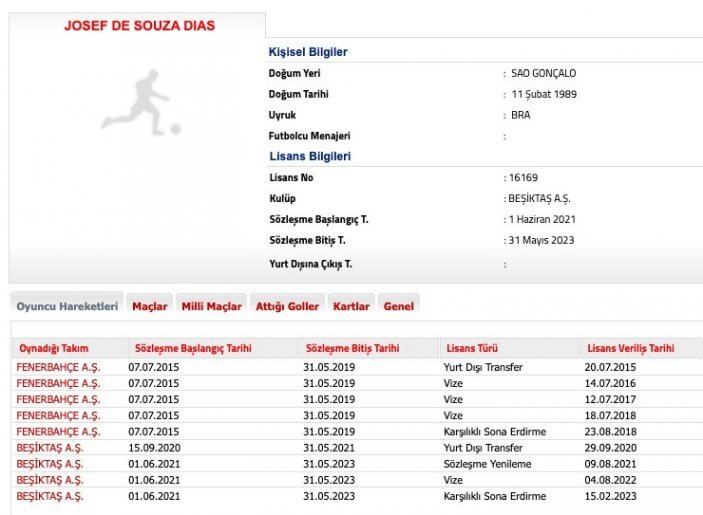The width and height of the screenshot is (703, 515).
Task: Click the Lisans Veriliş Tarihi column header
Action: (x=632, y=348)
